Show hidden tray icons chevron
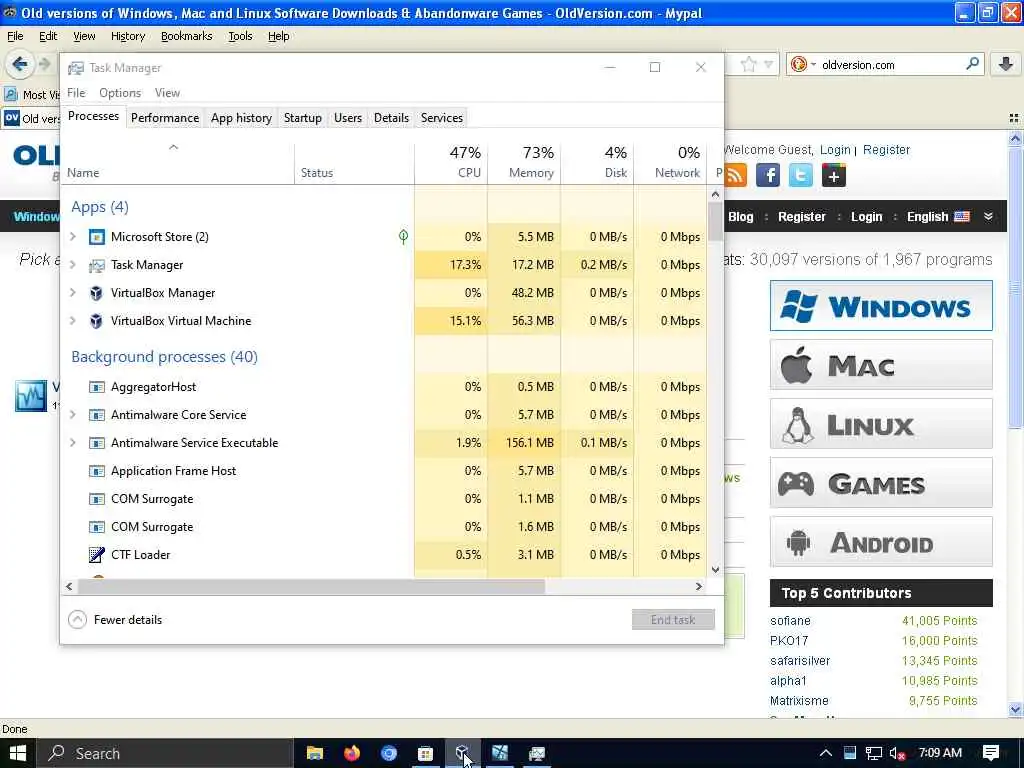The image size is (1024, 768). [825, 753]
